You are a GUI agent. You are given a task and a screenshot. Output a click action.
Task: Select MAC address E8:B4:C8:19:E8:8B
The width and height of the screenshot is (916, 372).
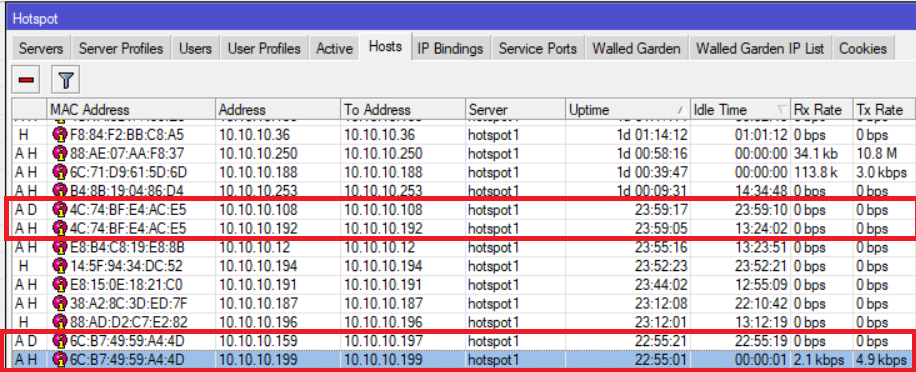[127, 248]
